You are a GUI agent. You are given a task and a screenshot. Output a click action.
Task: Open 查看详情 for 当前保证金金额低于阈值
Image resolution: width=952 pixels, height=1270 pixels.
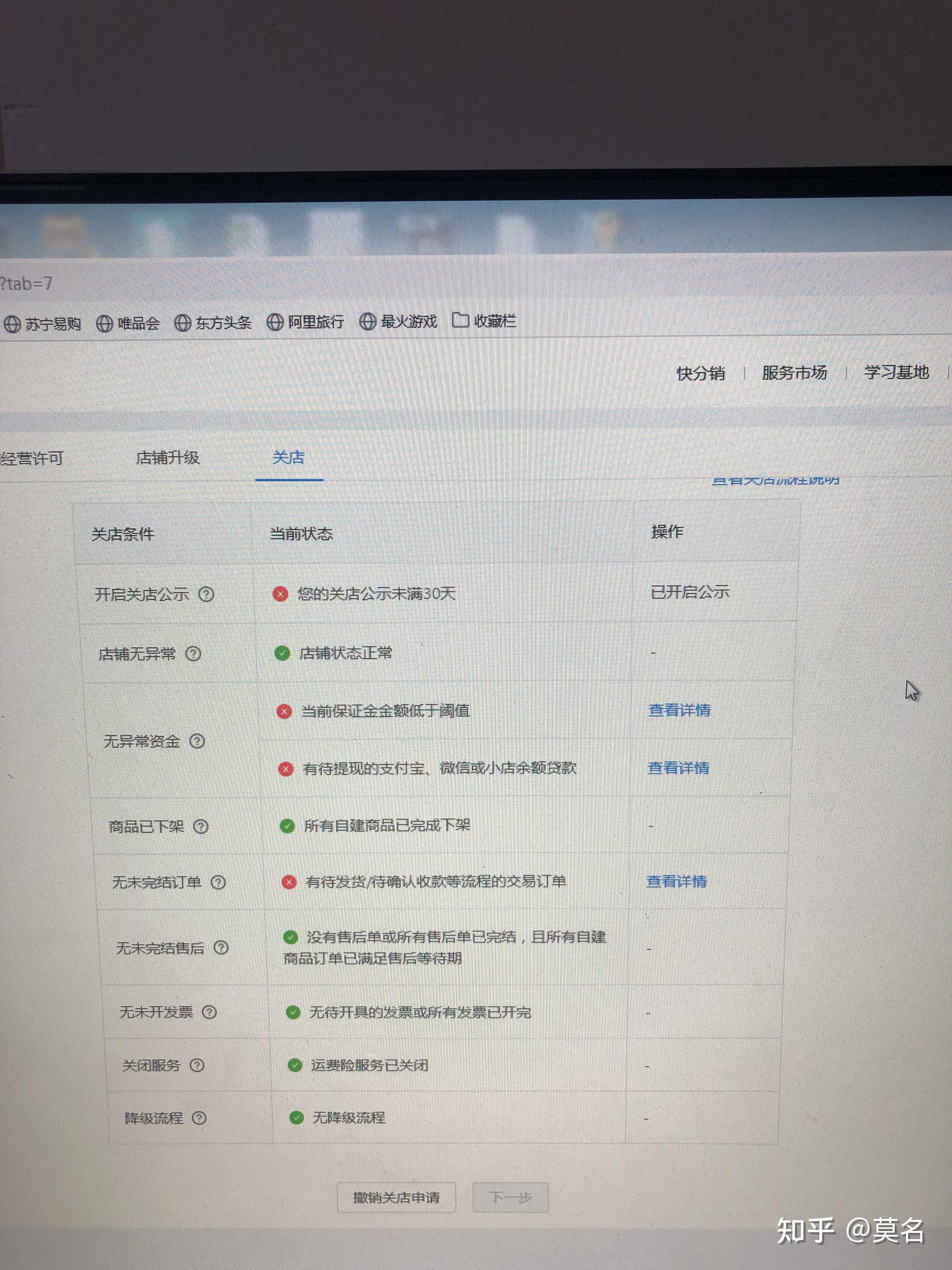coord(679,710)
